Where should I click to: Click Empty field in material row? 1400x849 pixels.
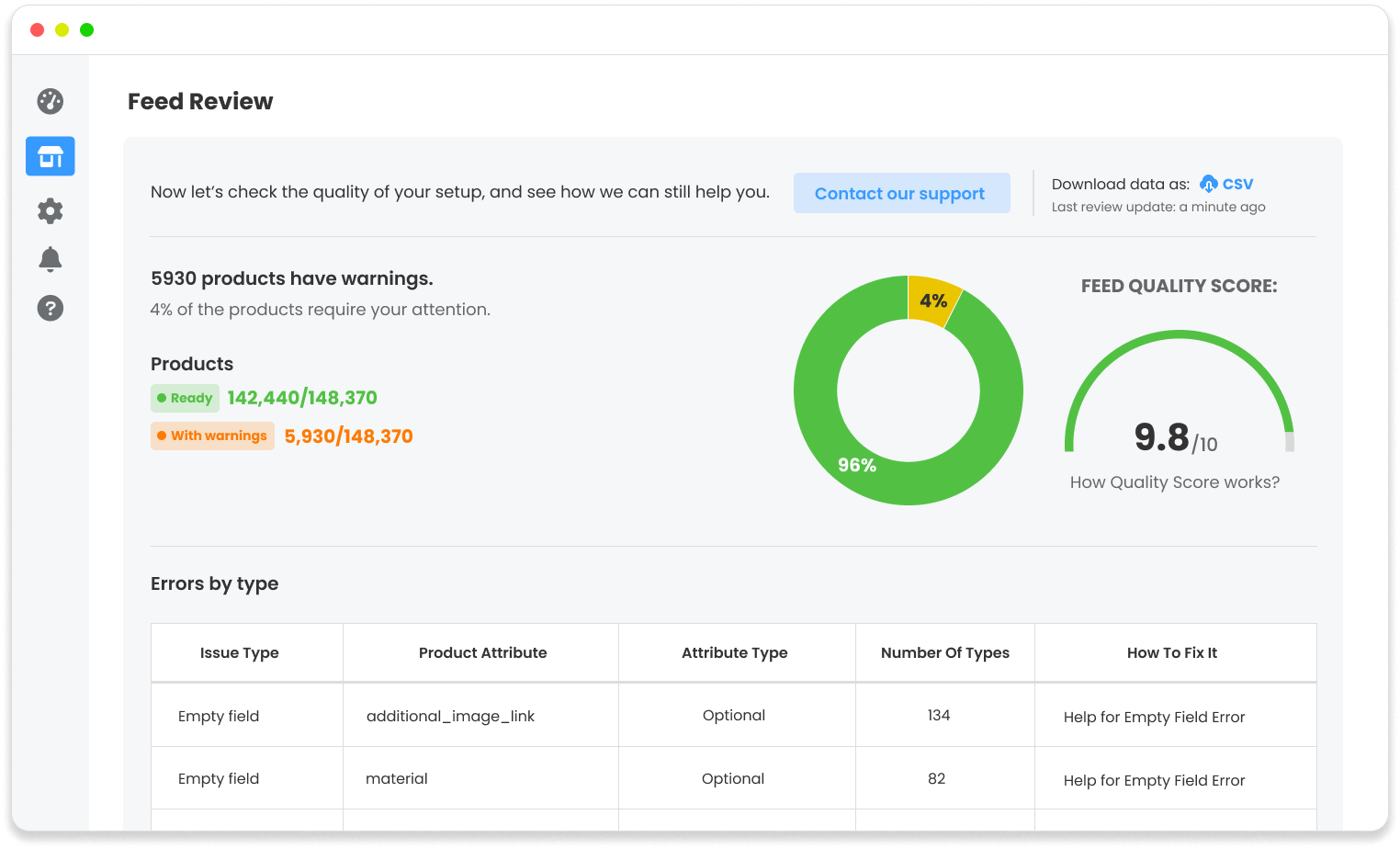point(219,778)
